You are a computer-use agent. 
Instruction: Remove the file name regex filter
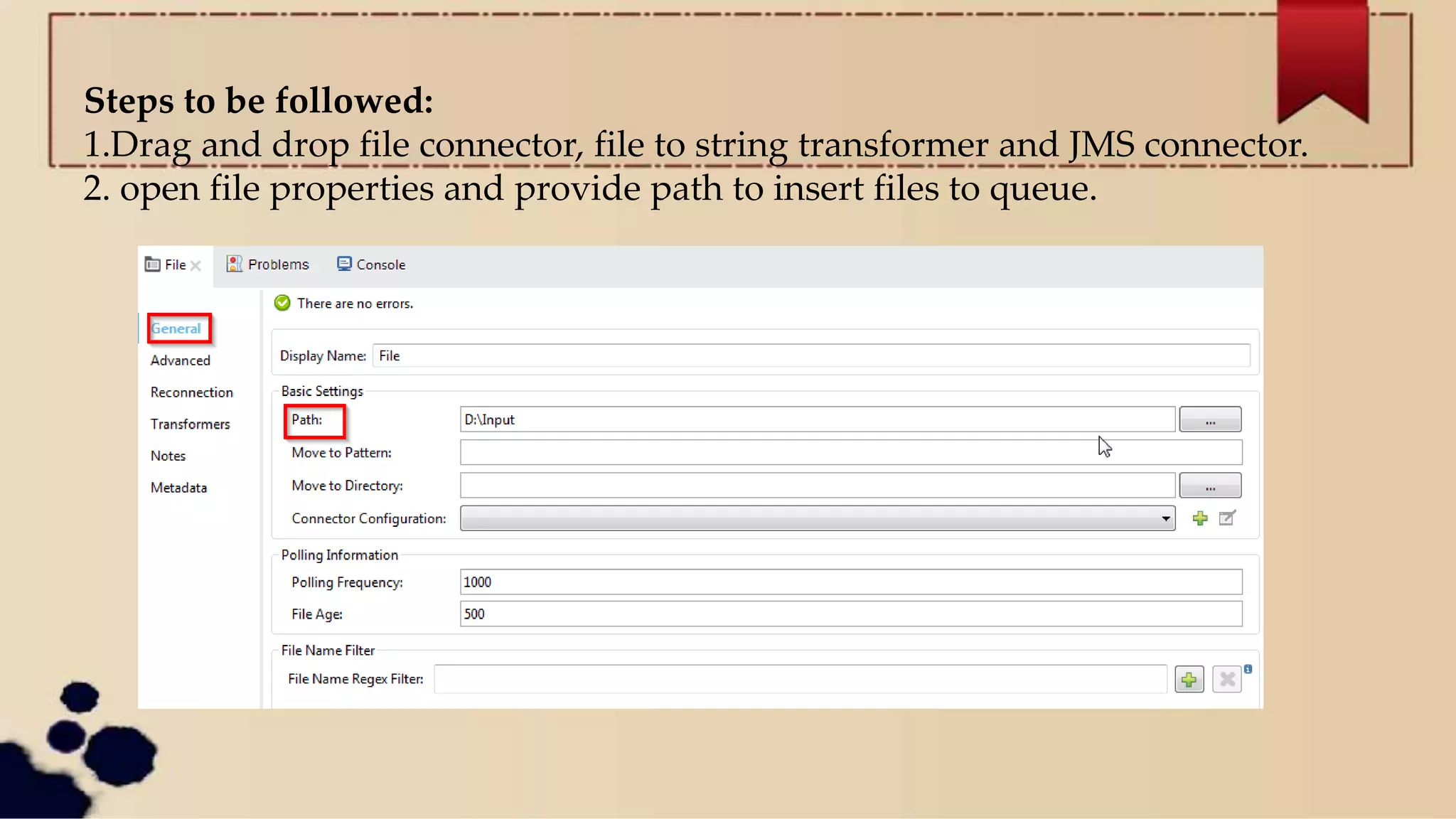click(1227, 680)
